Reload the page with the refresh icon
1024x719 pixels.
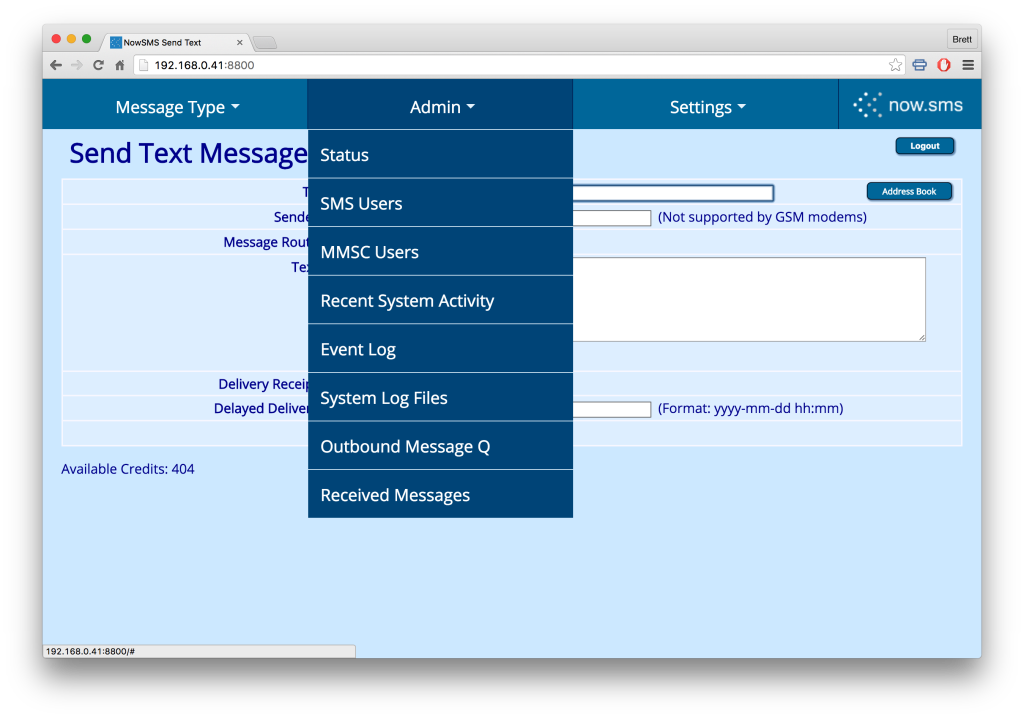[97, 64]
